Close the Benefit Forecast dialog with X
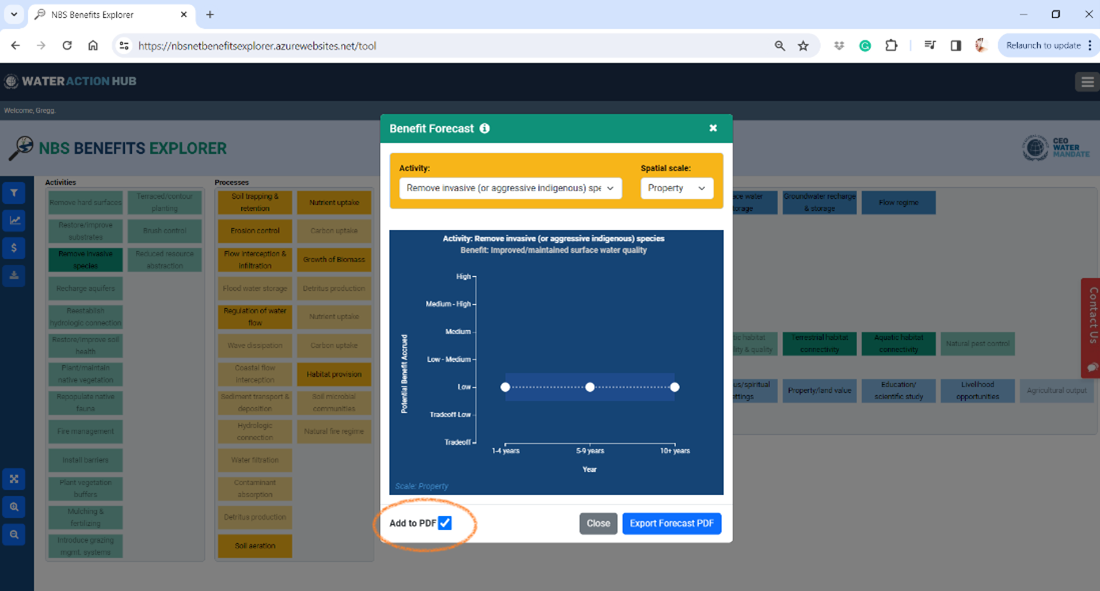1100x591 pixels. 713,129
